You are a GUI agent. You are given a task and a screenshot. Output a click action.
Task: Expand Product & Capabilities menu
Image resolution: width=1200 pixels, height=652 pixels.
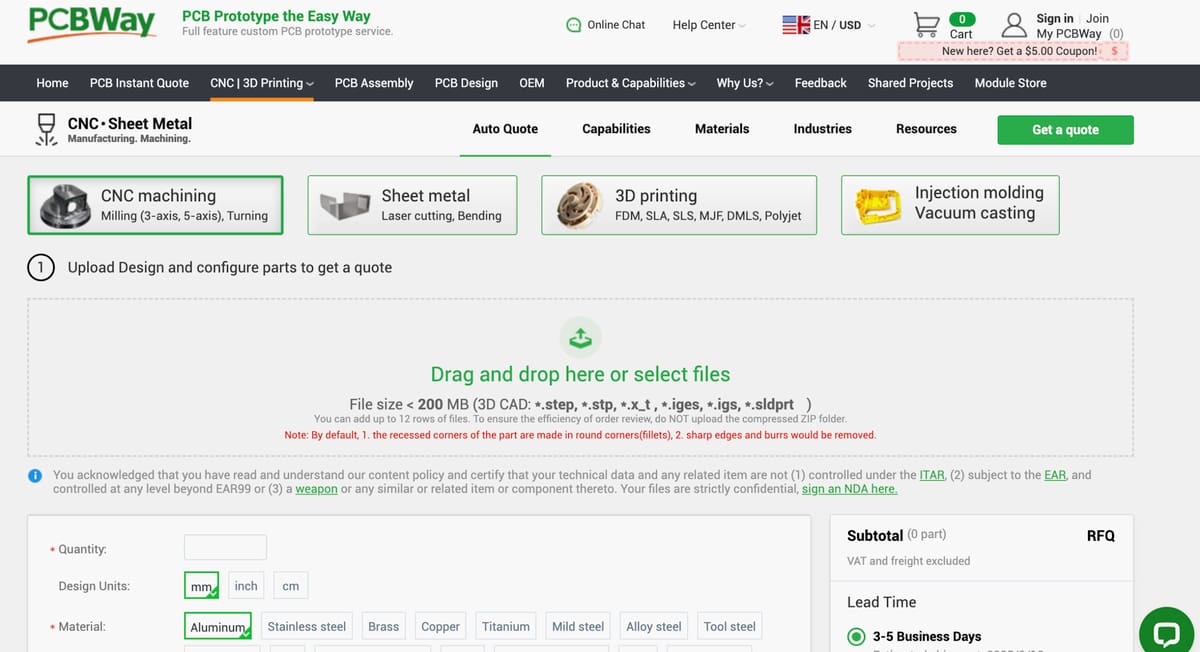point(631,83)
